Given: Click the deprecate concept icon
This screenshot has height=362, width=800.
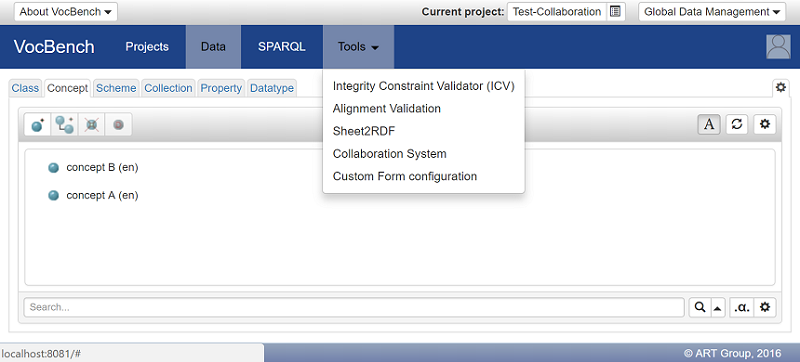Looking at the screenshot, I should (118, 124).
